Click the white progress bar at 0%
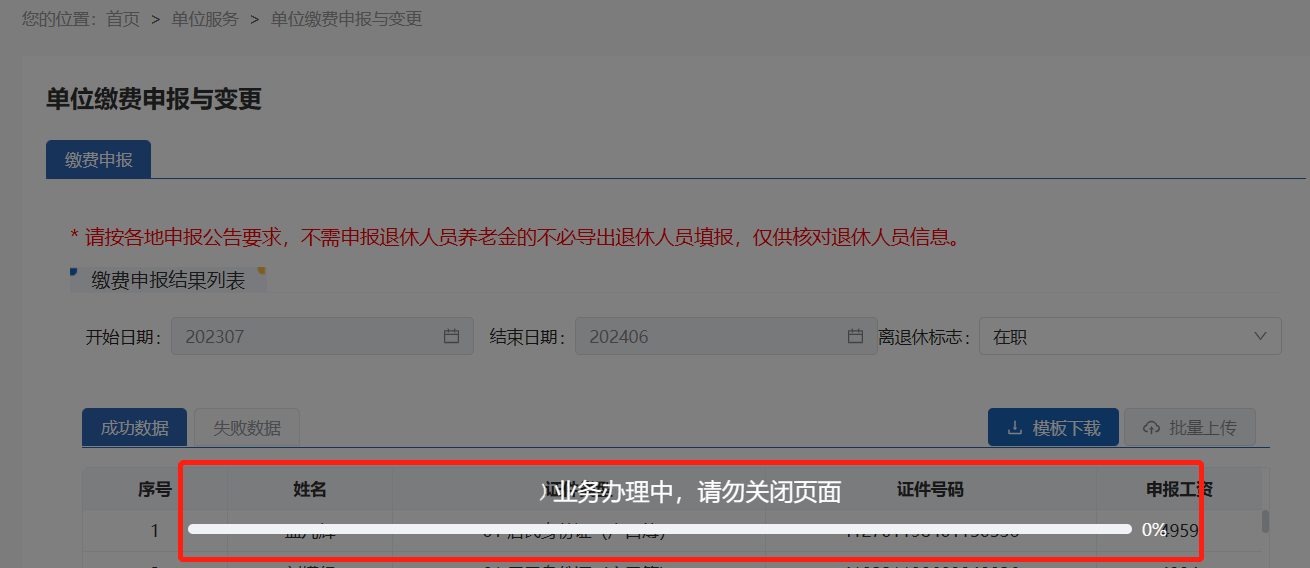 (x=660, y=529)
